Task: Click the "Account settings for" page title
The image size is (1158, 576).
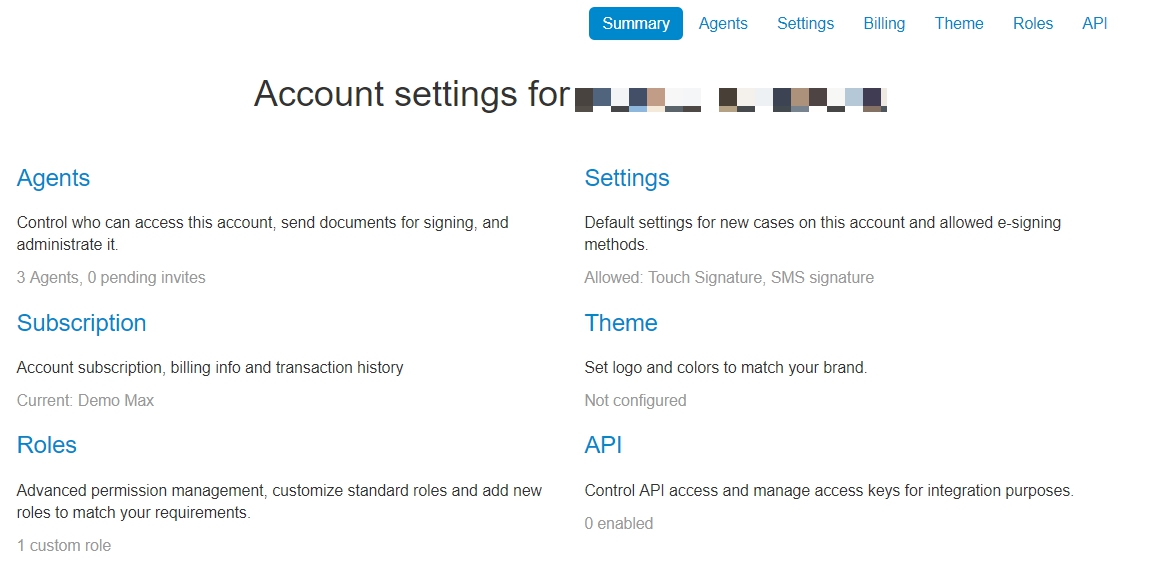Action: [x=411, y=94]
